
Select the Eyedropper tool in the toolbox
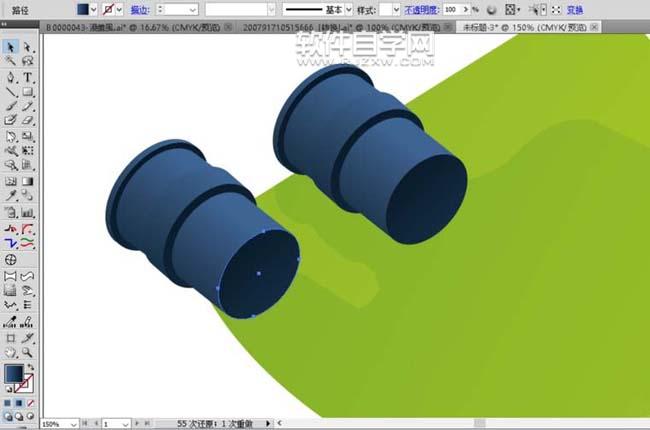(x=11, y=195)
